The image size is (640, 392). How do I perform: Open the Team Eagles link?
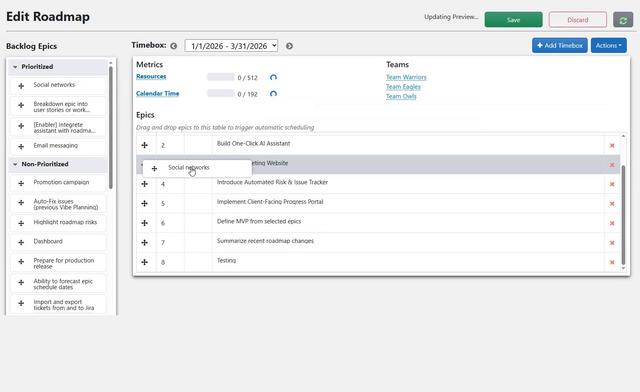[x=403, y=87]
